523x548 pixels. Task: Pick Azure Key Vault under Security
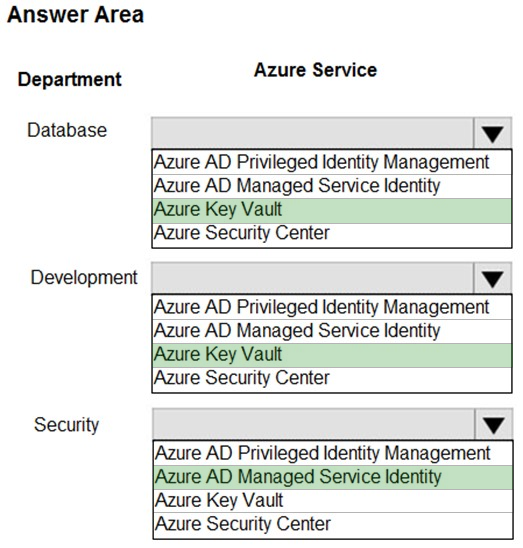[333, 501]
